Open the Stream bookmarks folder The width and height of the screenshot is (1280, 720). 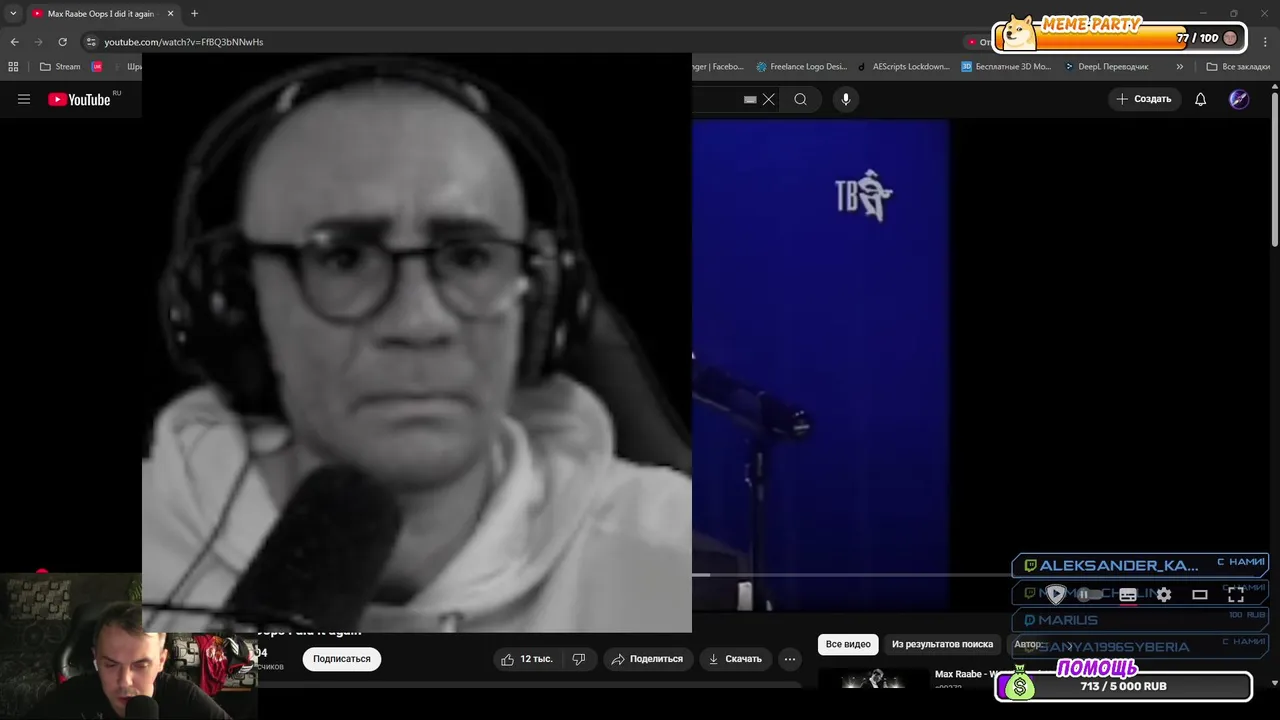click(x=60, y=67)
